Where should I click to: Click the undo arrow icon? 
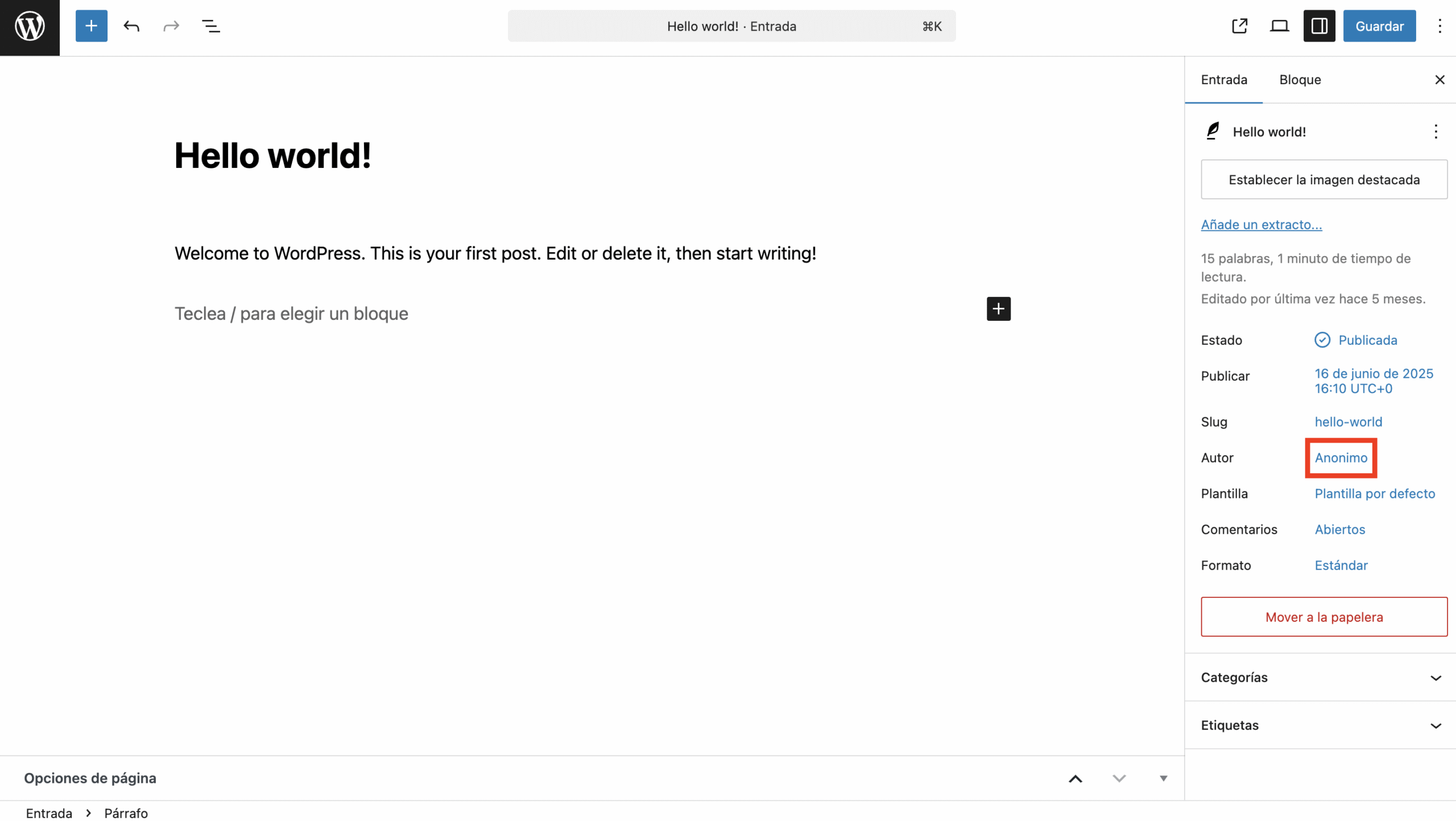(131, 26)
